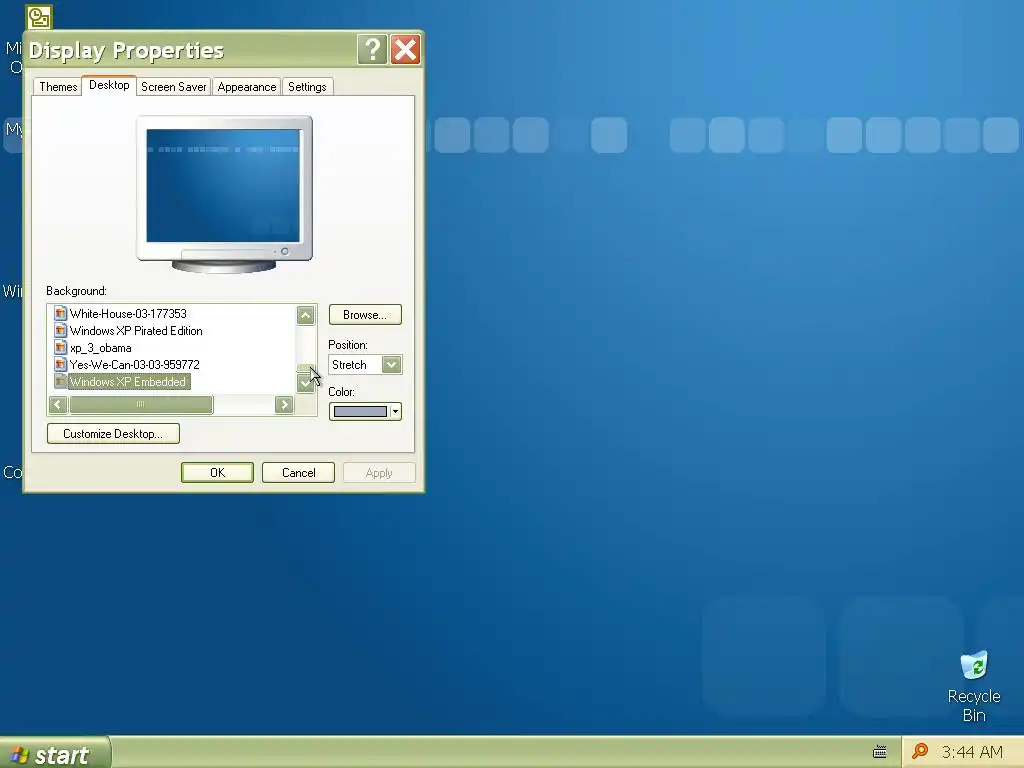Select Yes-We-Can-03-03-959772 background
The width and height of the screenshot is (1024, 768).
[135, 364]
